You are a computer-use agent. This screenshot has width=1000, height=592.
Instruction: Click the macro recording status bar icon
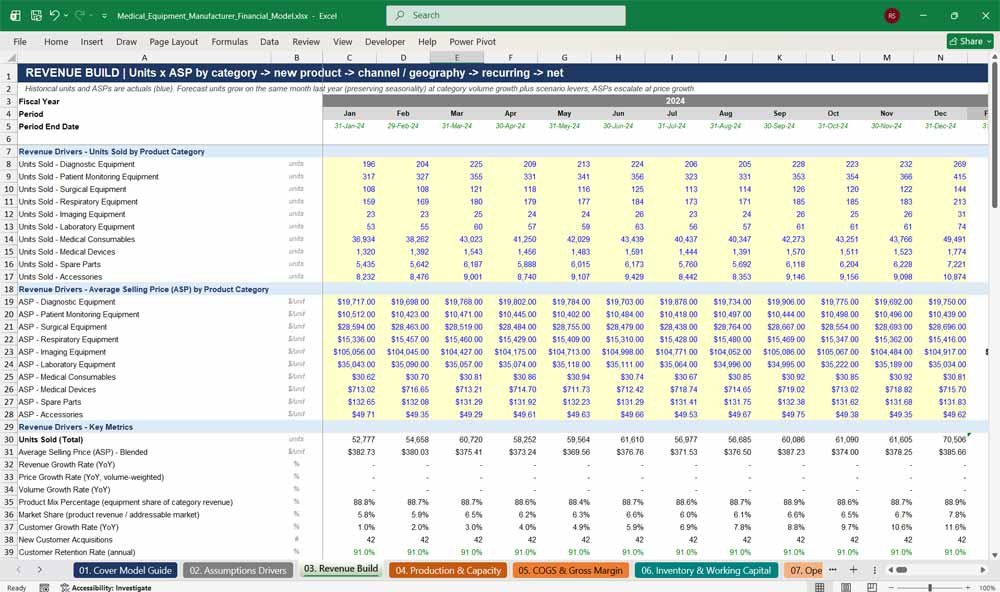(x=44, y=588)
